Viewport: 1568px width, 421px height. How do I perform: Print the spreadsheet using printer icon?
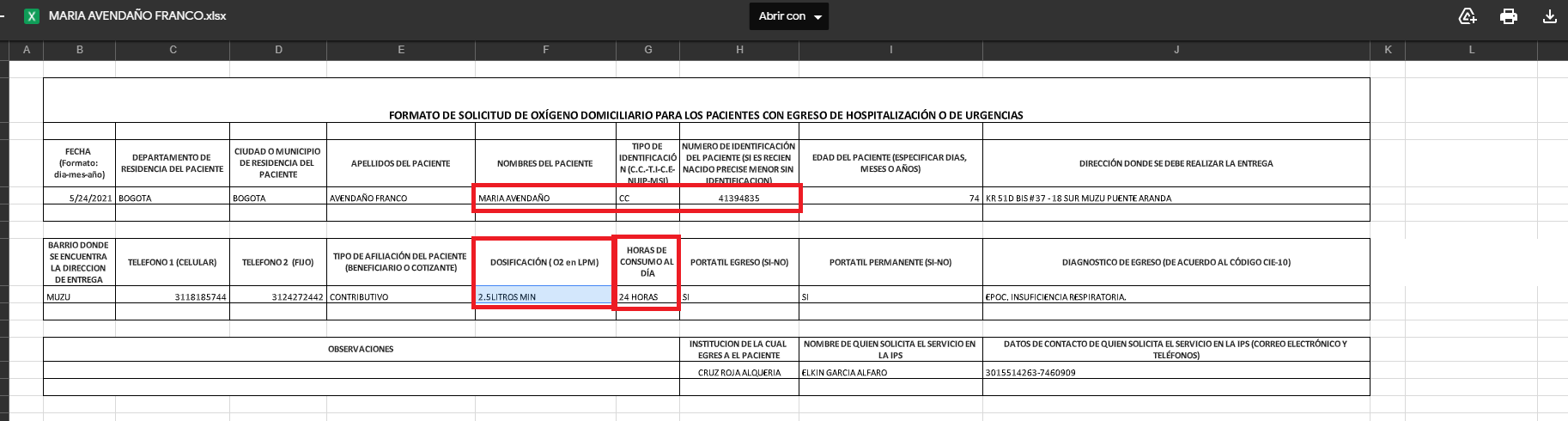[x=1509, y=16]
